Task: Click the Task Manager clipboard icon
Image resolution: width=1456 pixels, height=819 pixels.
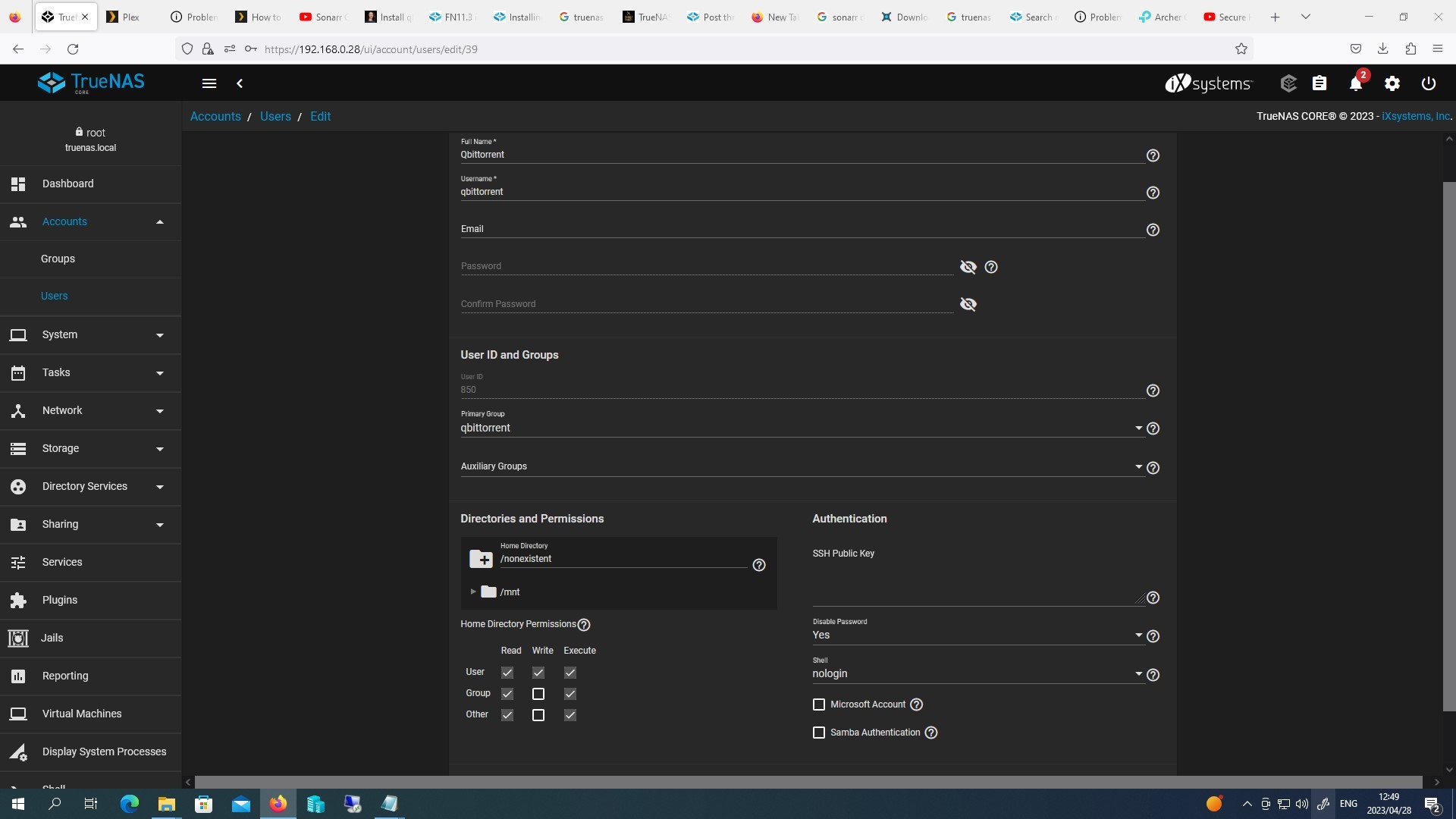Action: (x=1319, y=83)
